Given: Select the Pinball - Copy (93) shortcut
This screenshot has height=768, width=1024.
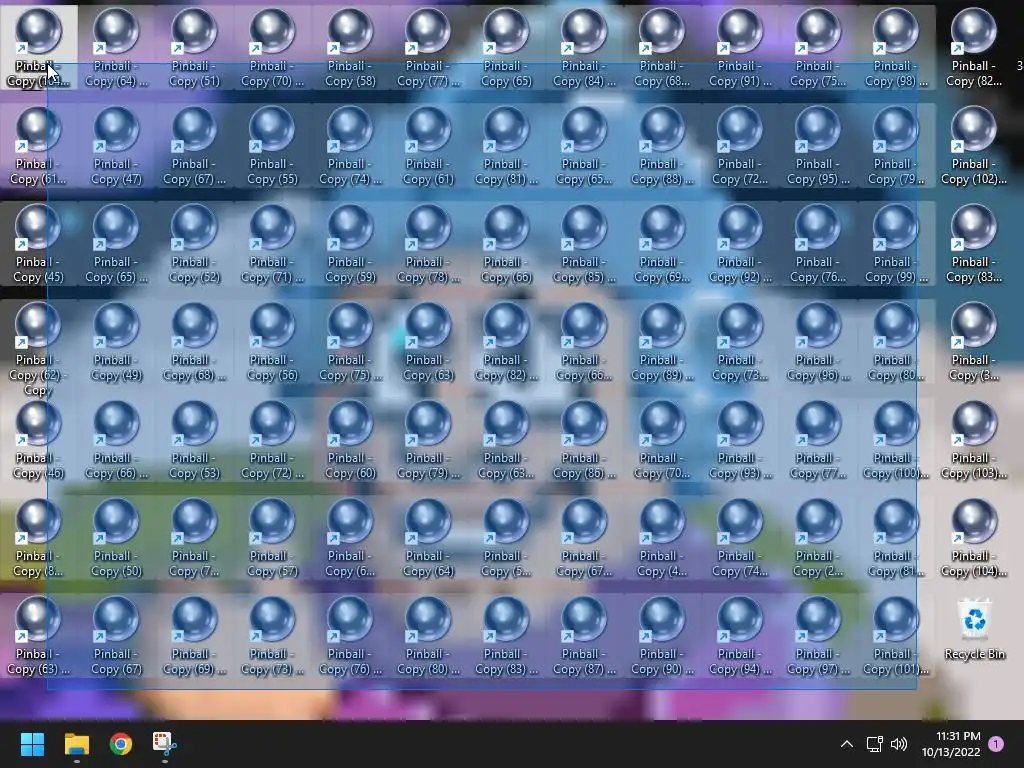Looking at the screenshot, I should (740, 440).
